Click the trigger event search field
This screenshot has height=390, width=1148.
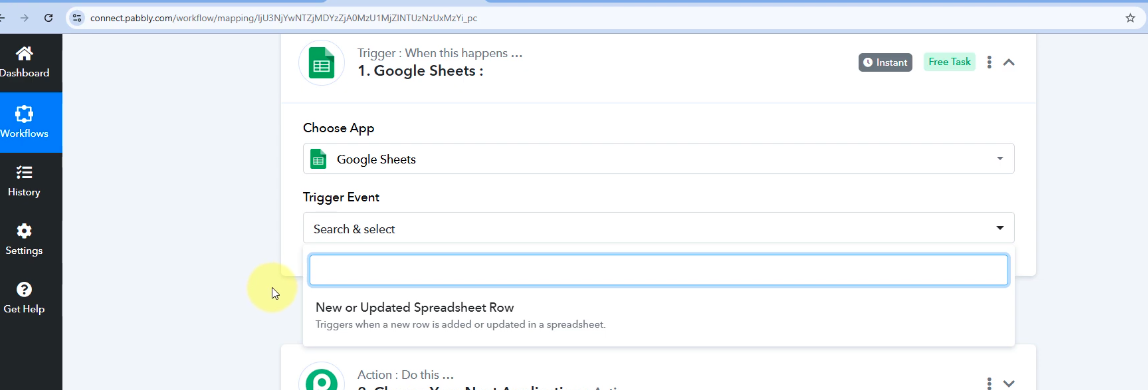[x=658, y=269]
